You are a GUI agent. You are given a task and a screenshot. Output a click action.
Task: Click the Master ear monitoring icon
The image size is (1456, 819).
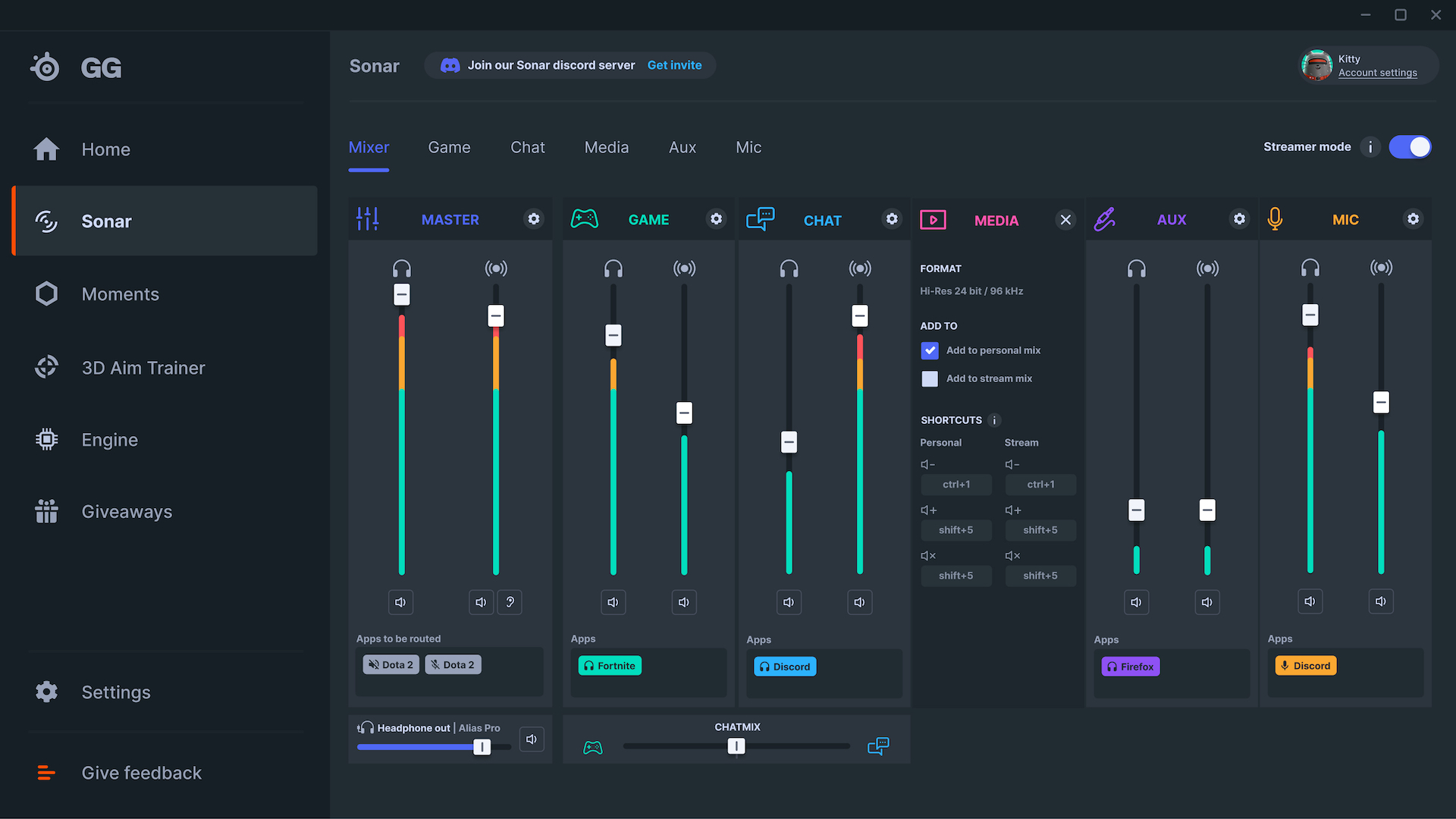tap(510, 602)
